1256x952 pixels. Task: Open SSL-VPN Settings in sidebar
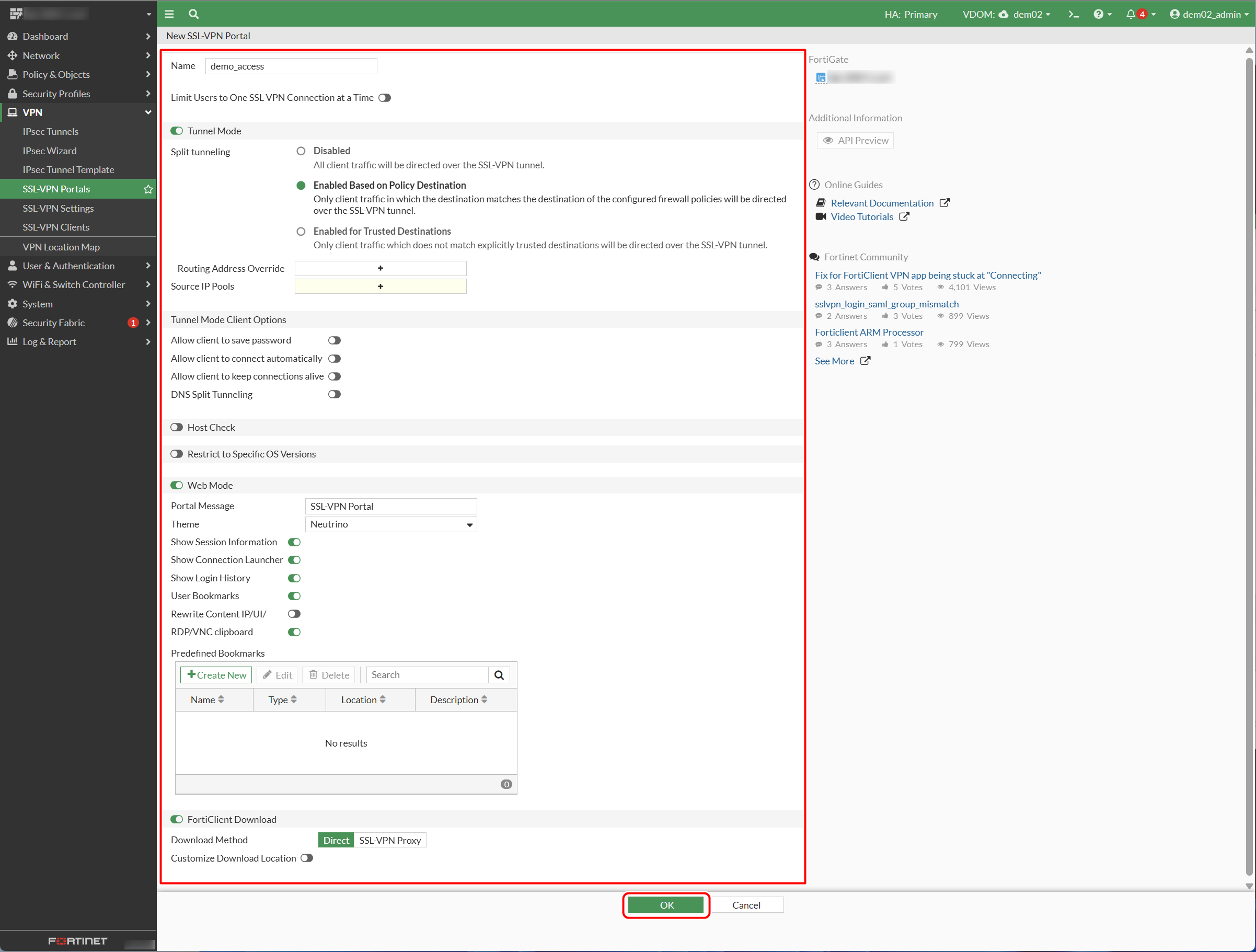pos(58,209)
